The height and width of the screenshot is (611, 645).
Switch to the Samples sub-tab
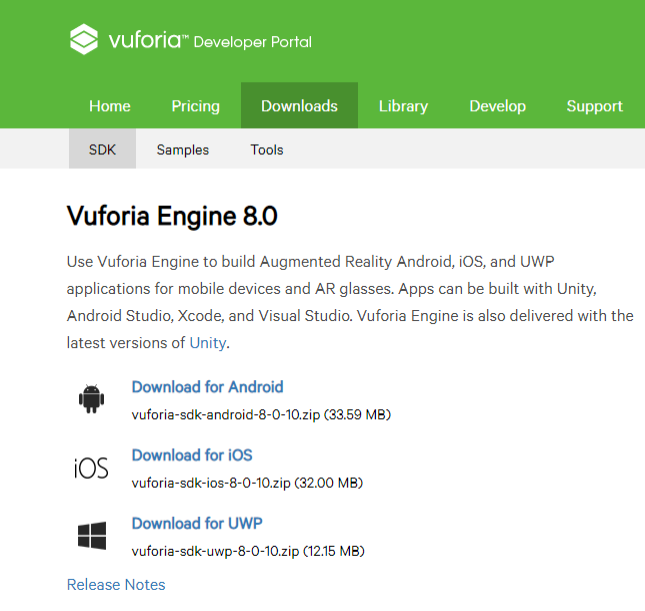tap(183, 150)
